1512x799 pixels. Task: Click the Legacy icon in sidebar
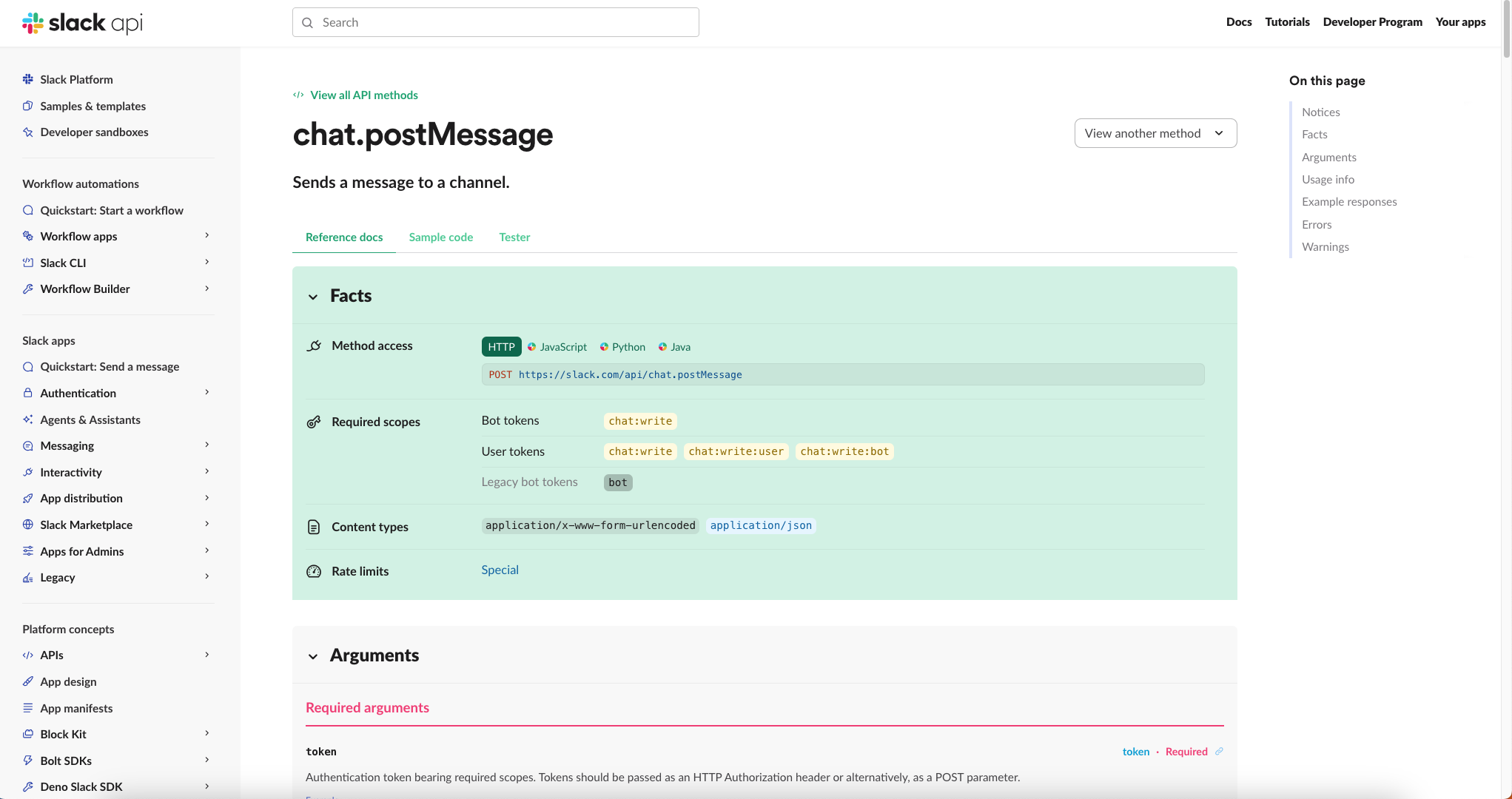click(28, 577)
